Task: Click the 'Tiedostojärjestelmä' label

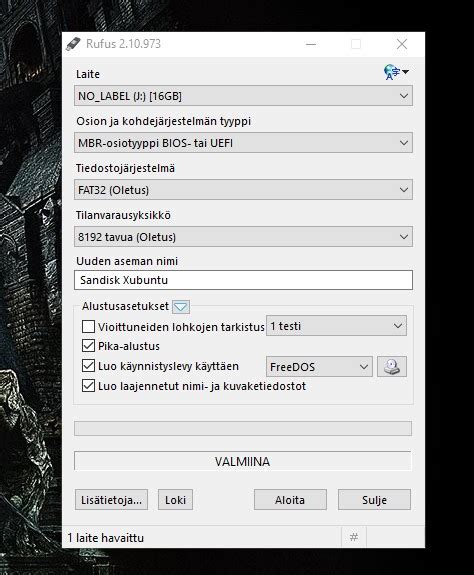Action: click(x=125, y=168)
